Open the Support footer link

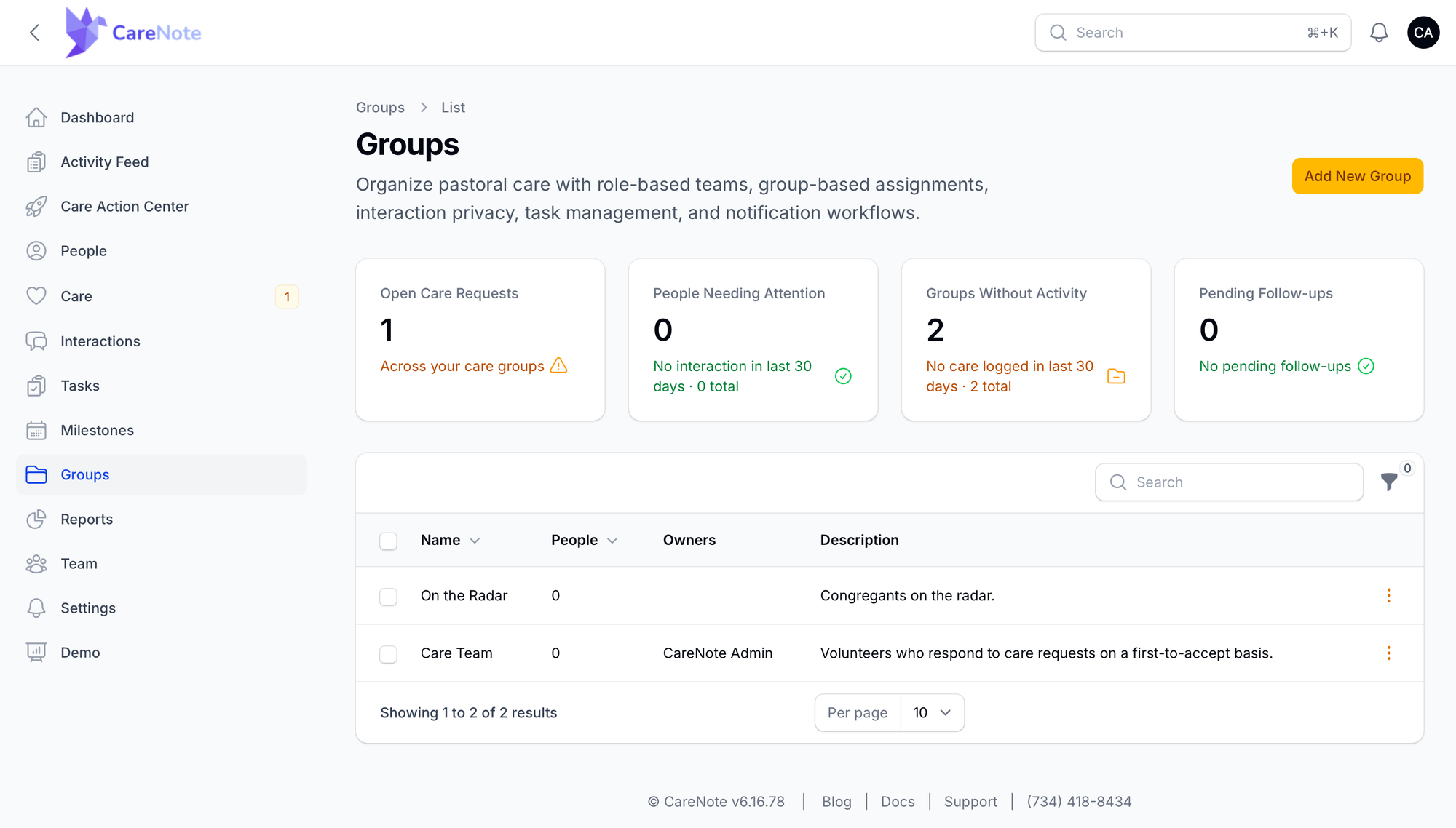coord(970,801)
